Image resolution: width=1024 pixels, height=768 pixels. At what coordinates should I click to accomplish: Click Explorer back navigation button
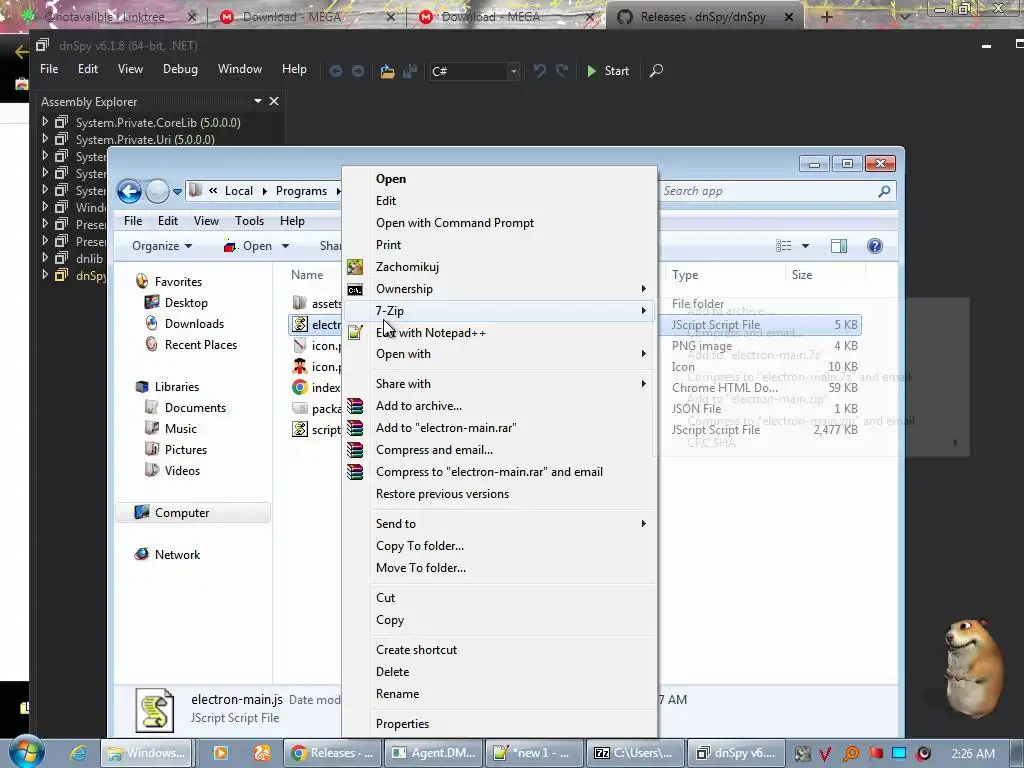pyautogui.click(x=129, y=191)
